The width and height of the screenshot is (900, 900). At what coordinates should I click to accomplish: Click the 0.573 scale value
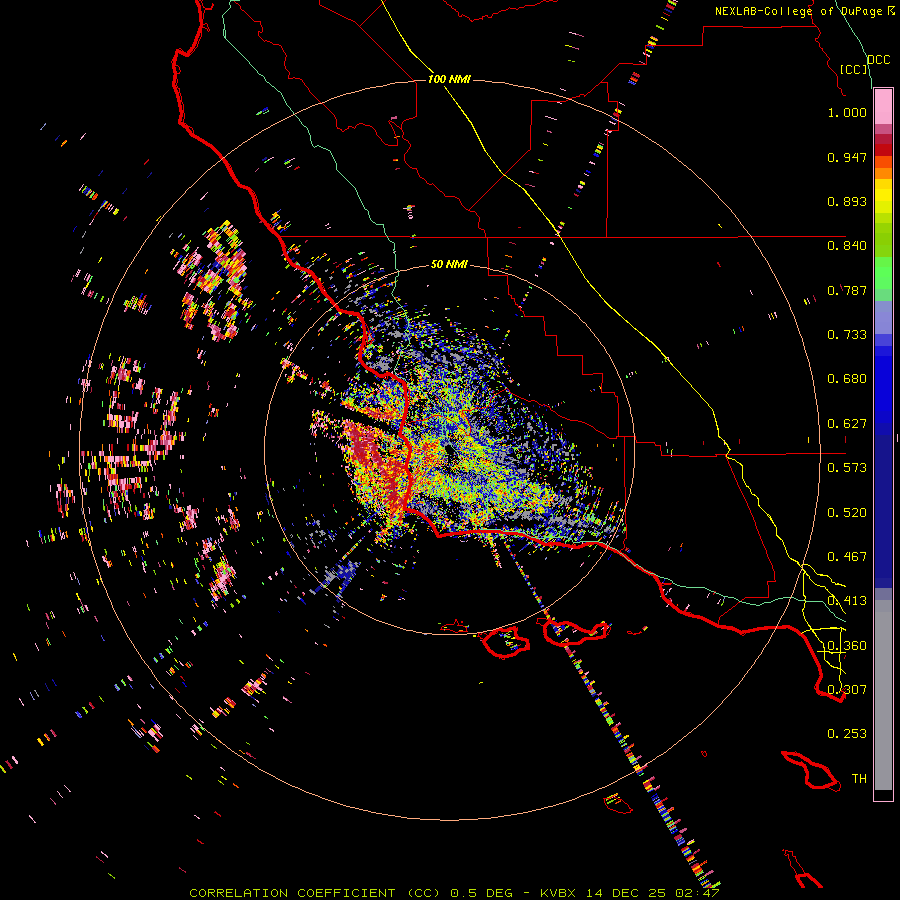pyautogui.click(x=847, y=468)
